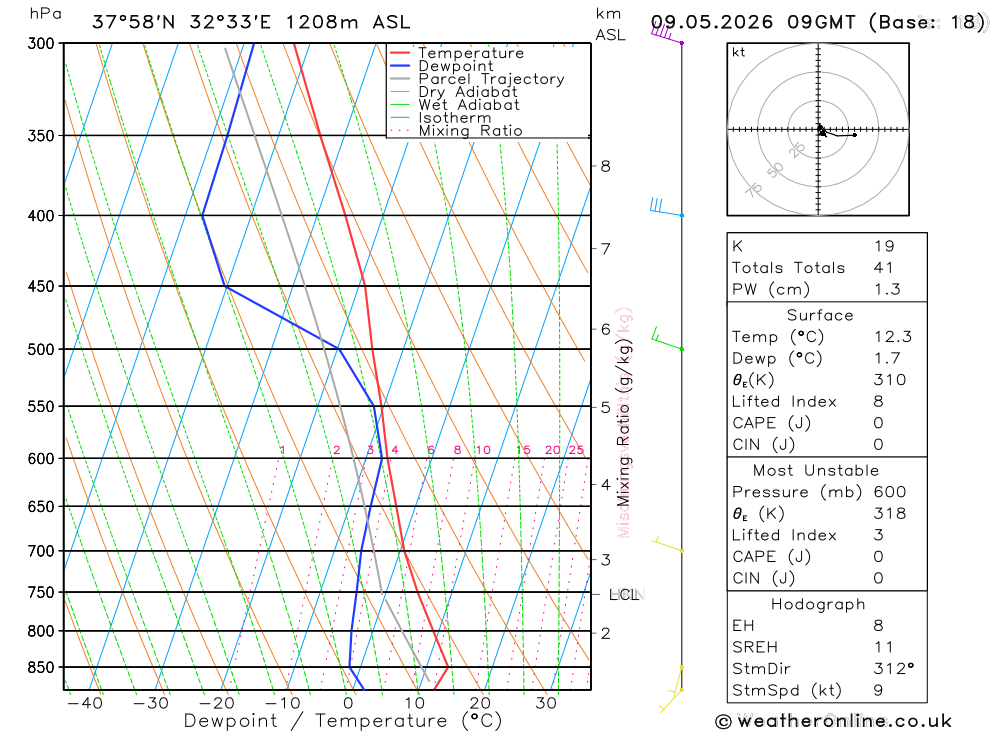This screenshot has height=733, width=1000.
Task: Click the 500 hPa pressure label
Action: tap(41, 350)
